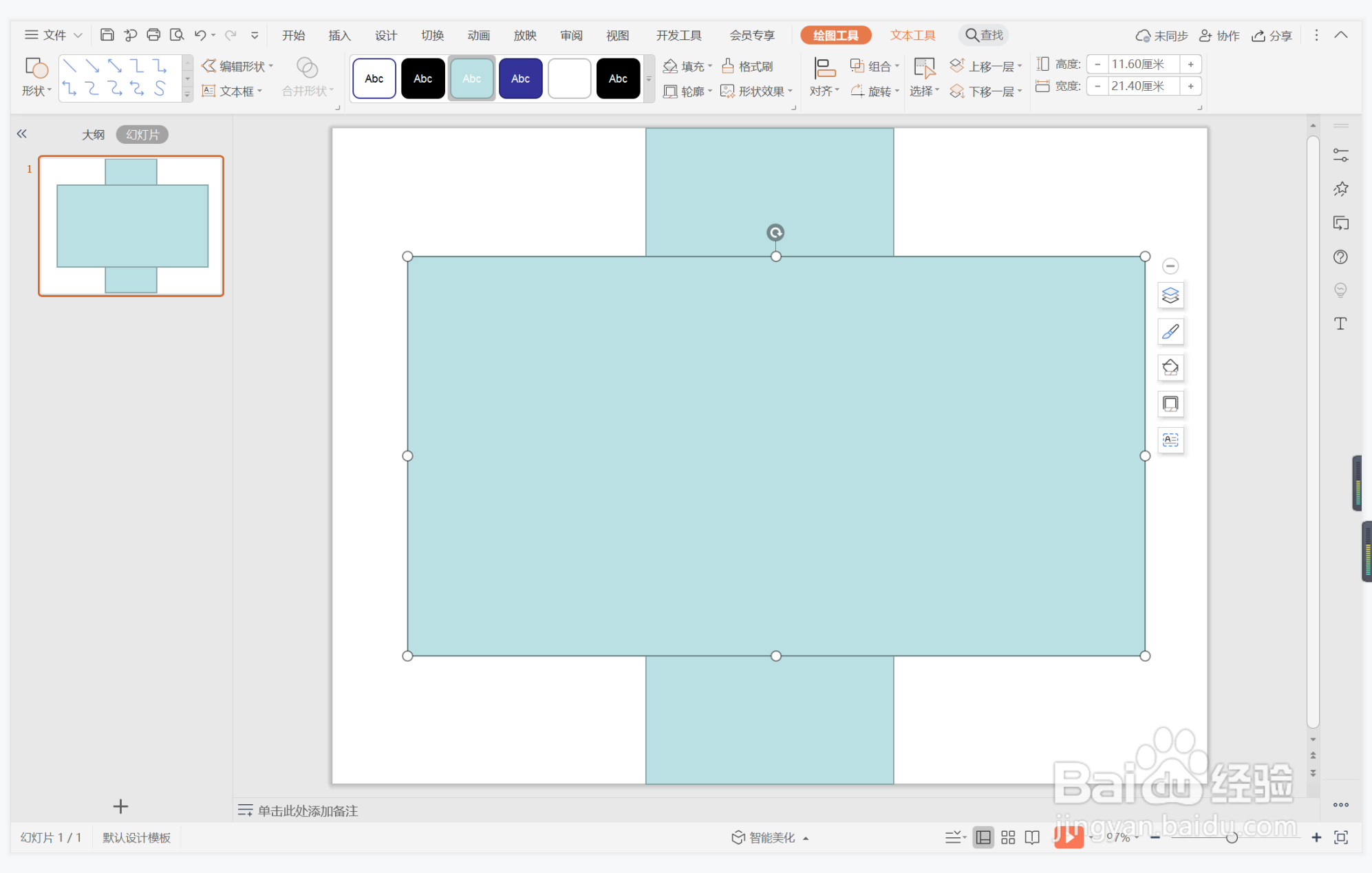Open the 文本工具 tab
The image size is (1372, 873).
tap(912, 35)
